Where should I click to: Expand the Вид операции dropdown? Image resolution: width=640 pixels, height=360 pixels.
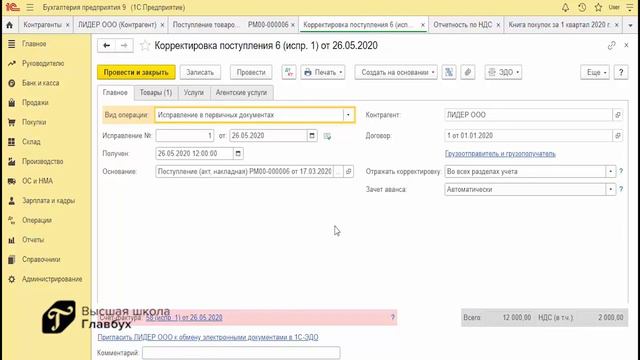coord(348,115)
